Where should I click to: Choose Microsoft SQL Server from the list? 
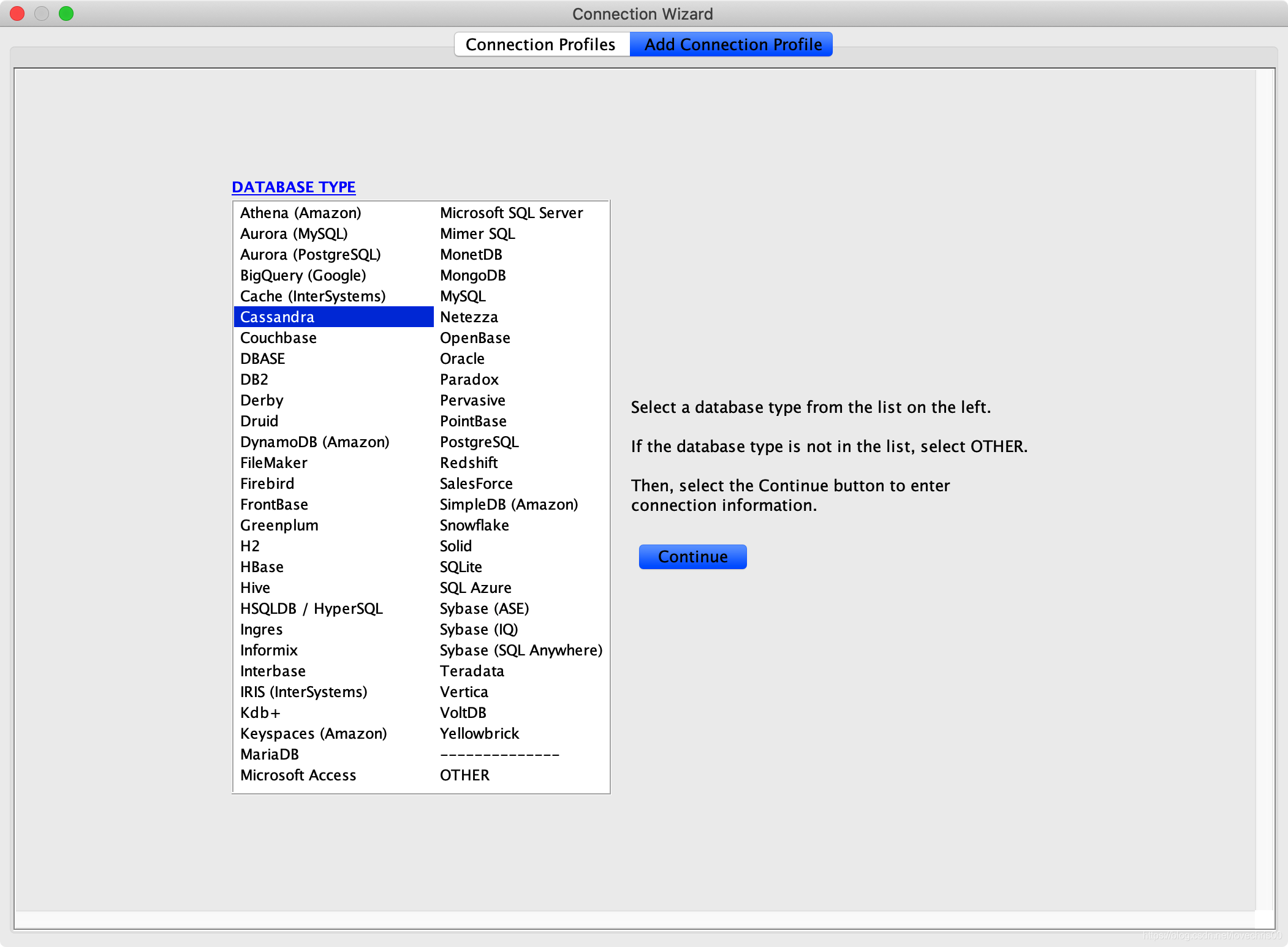pos(511,213)
